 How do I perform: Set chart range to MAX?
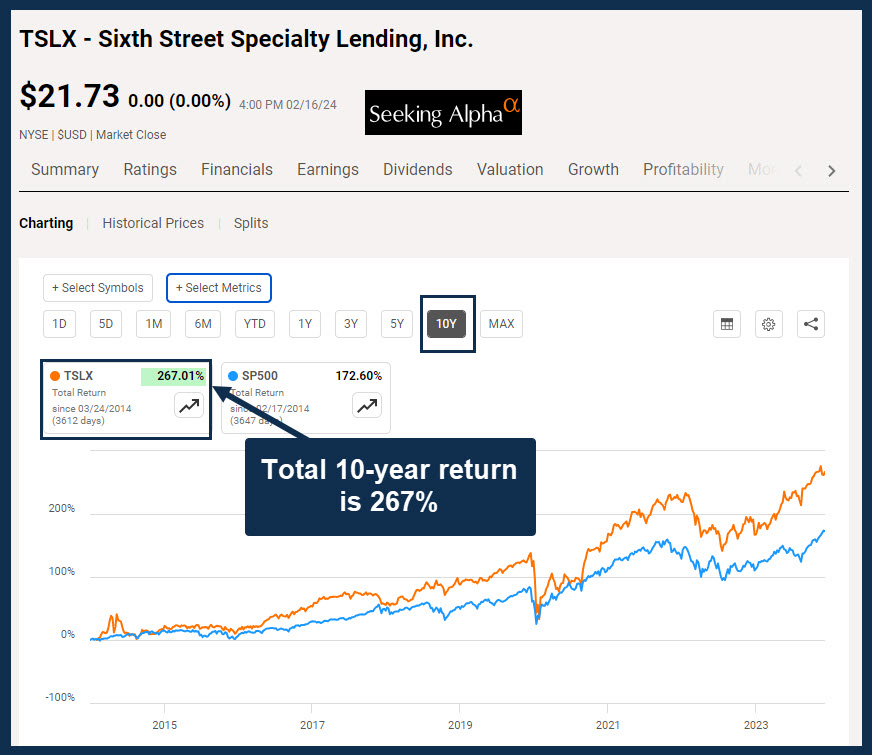pyautogui.click(x=501, y=324)
